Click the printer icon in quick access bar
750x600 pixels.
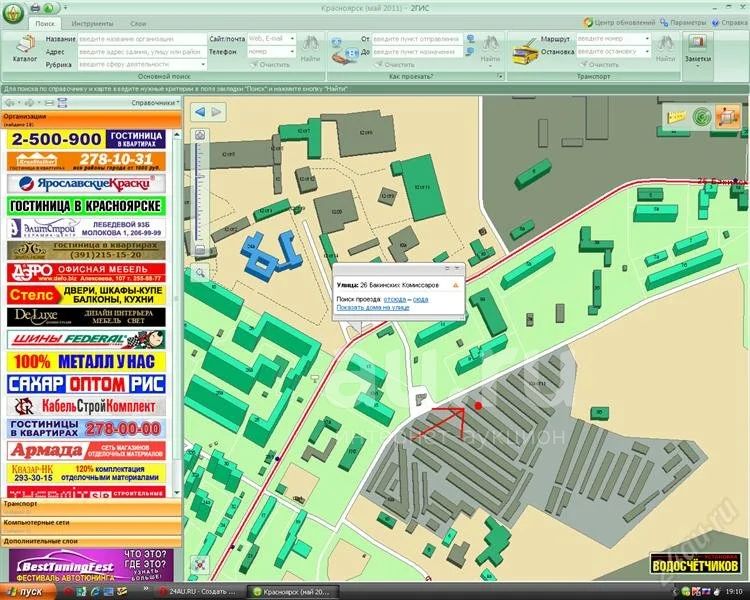click(35, 8)
